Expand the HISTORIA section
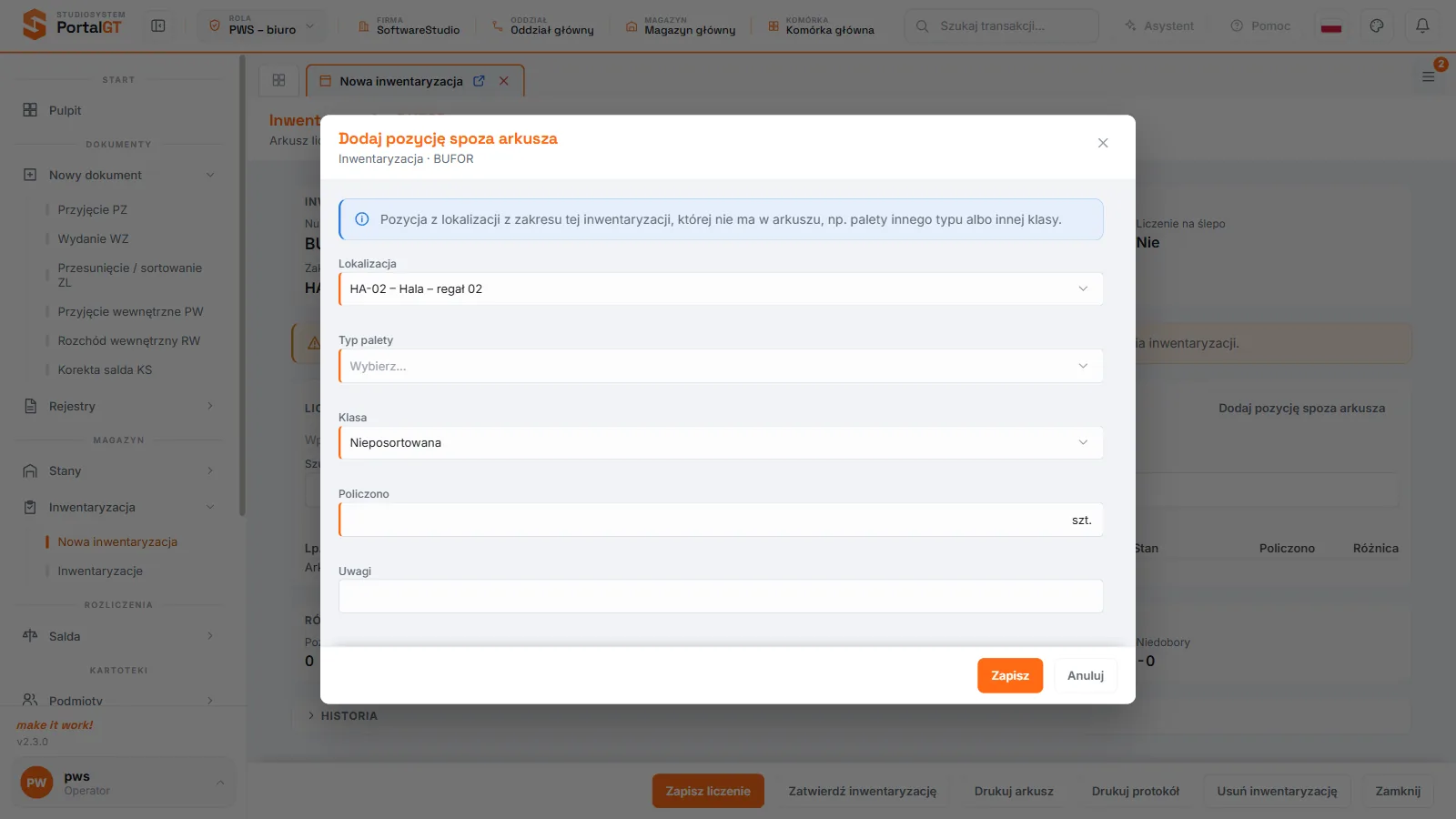The width and height of the screenshot is (1456, 819). tap(342, 716)
